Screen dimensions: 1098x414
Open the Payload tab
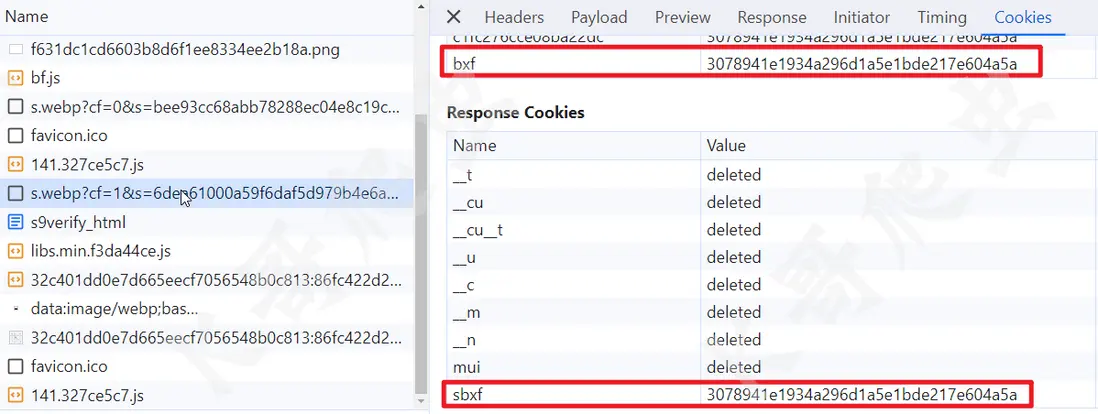click(x=599, y=17)
